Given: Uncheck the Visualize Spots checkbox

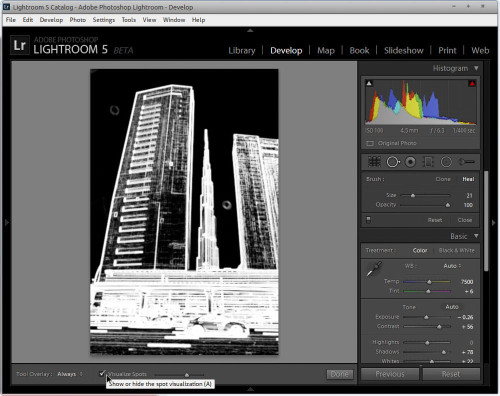Looking at the screenshot, I should coord(102,373).
